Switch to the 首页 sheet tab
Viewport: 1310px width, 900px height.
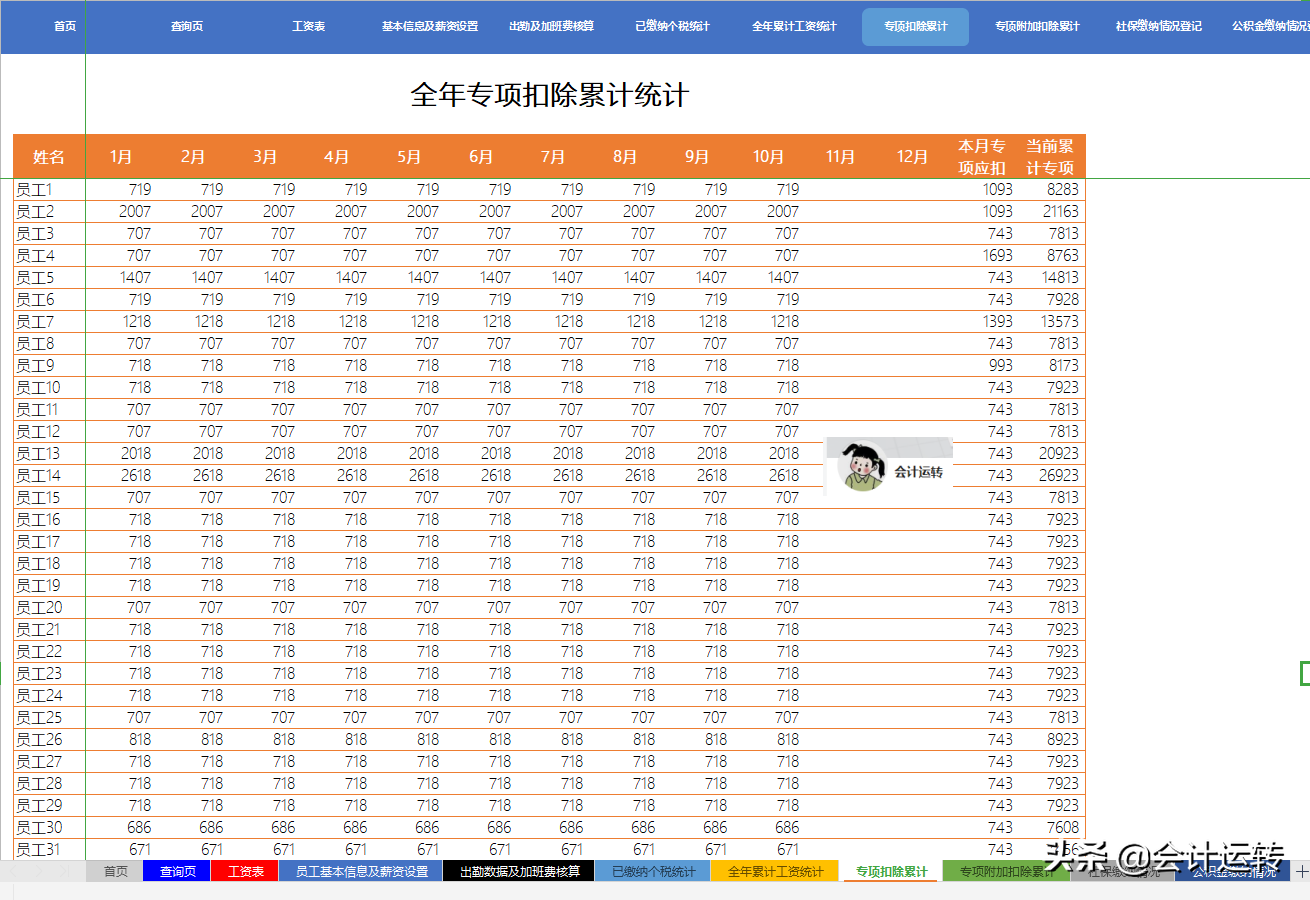116,872
